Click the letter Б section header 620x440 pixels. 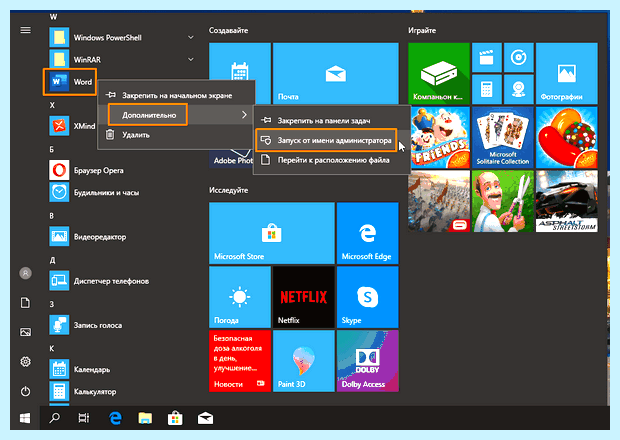(51, 149)
